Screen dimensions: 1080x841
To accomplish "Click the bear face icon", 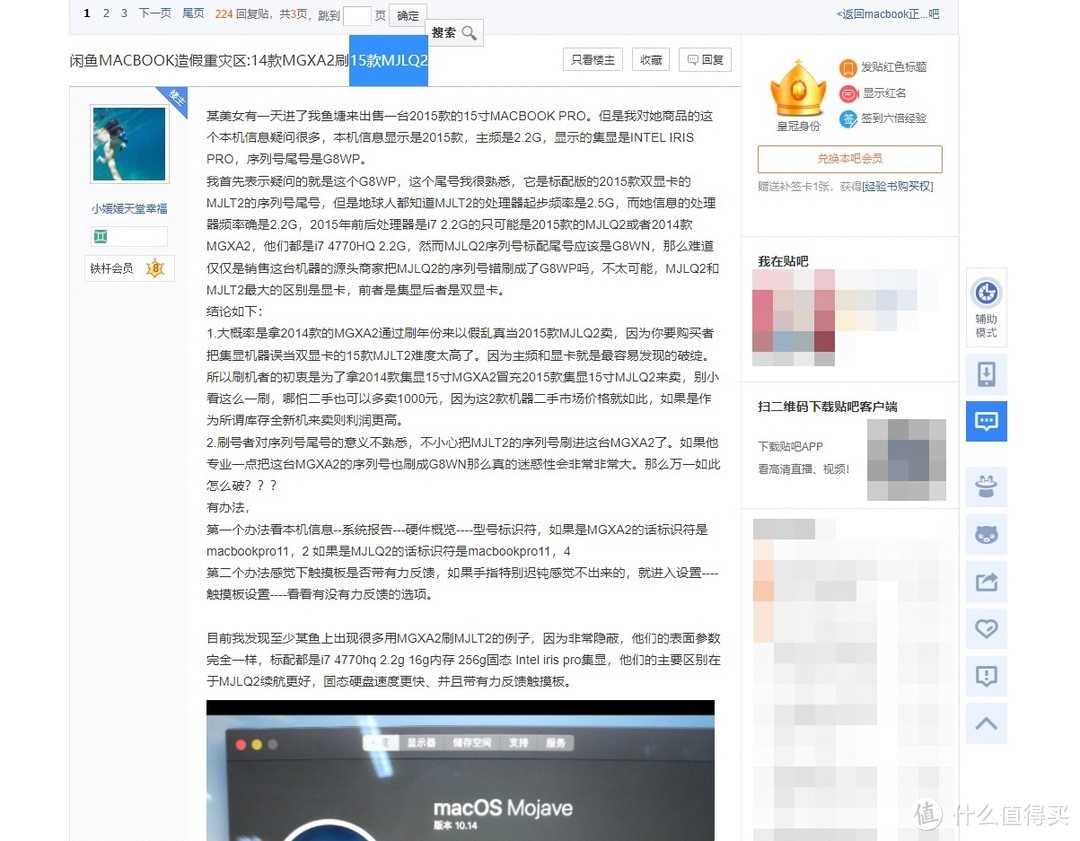I will pos(986,534).
